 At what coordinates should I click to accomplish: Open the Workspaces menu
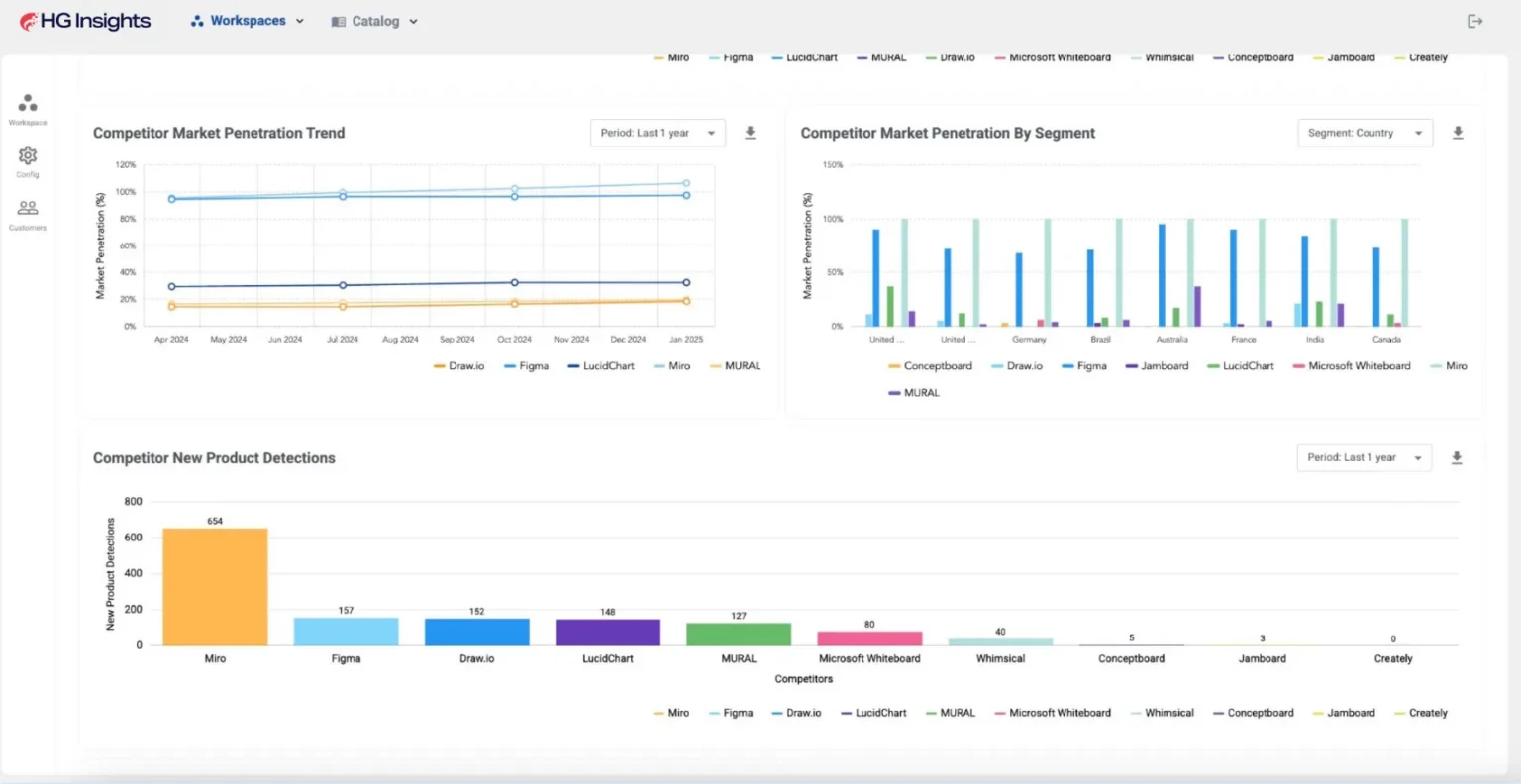(248, 21)
